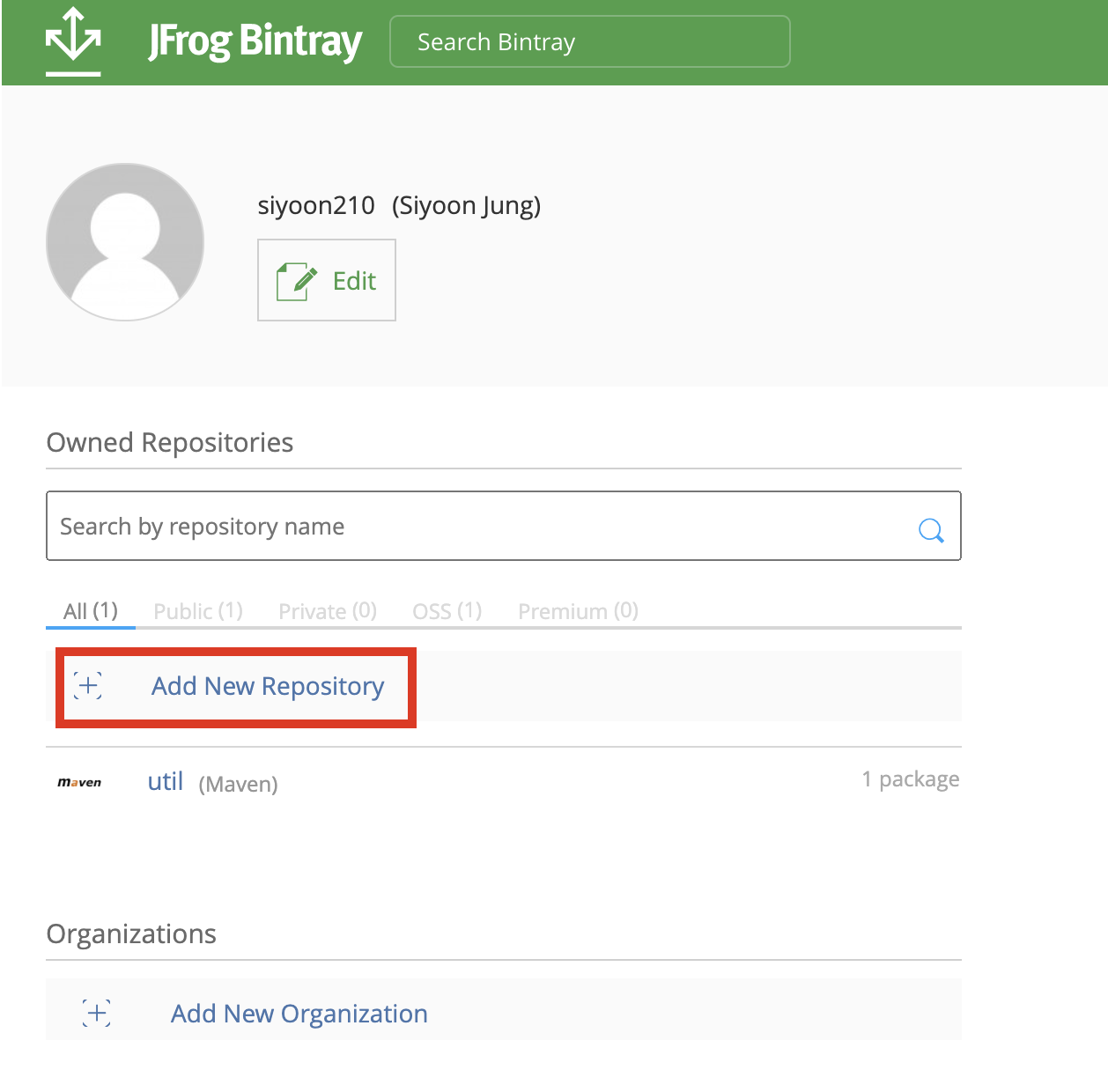Select the All (1) tab
The width and height of the screenshot is (1108, 1092).
click(91, 610)
